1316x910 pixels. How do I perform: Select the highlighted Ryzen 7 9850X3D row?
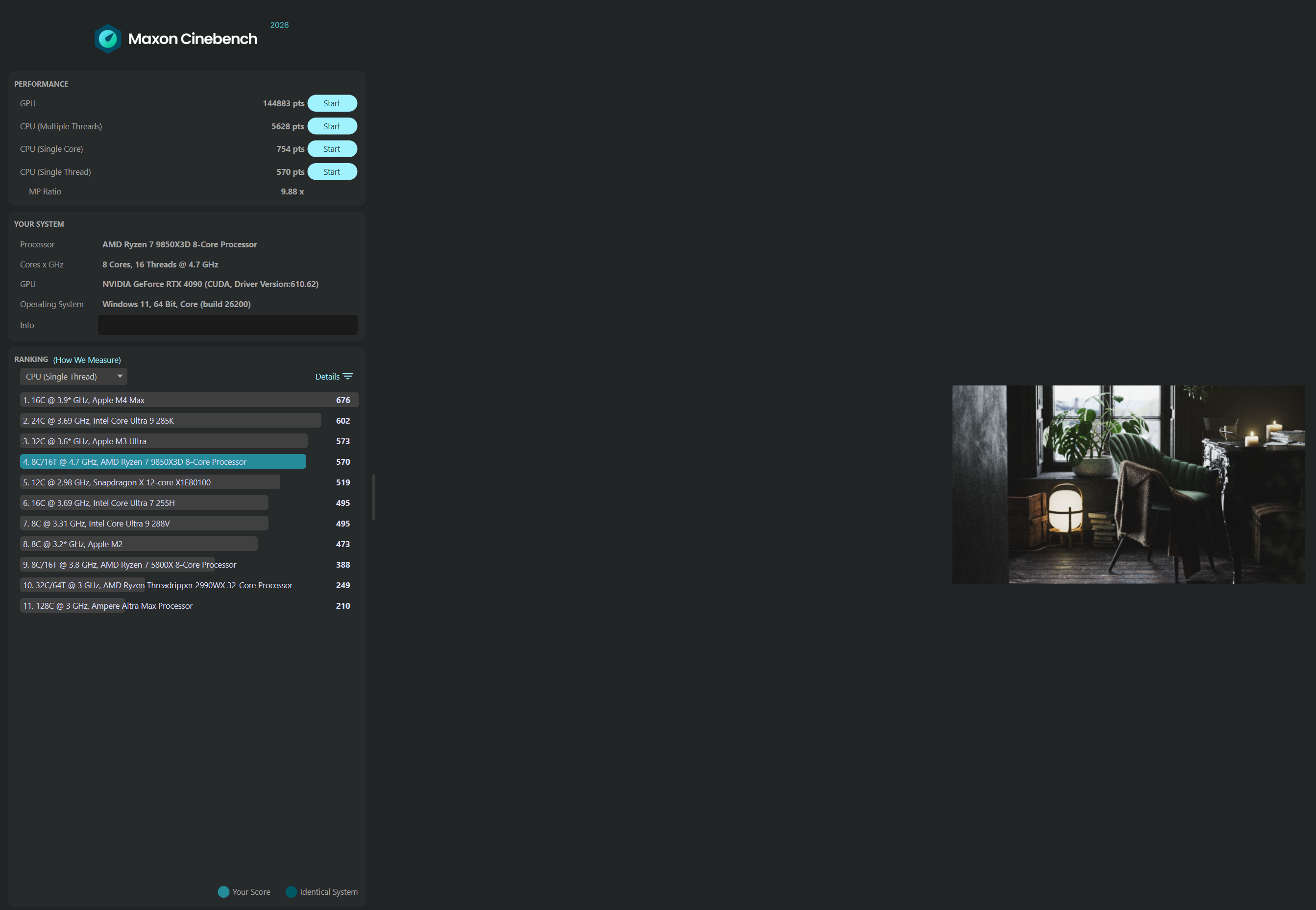(189, 461)
